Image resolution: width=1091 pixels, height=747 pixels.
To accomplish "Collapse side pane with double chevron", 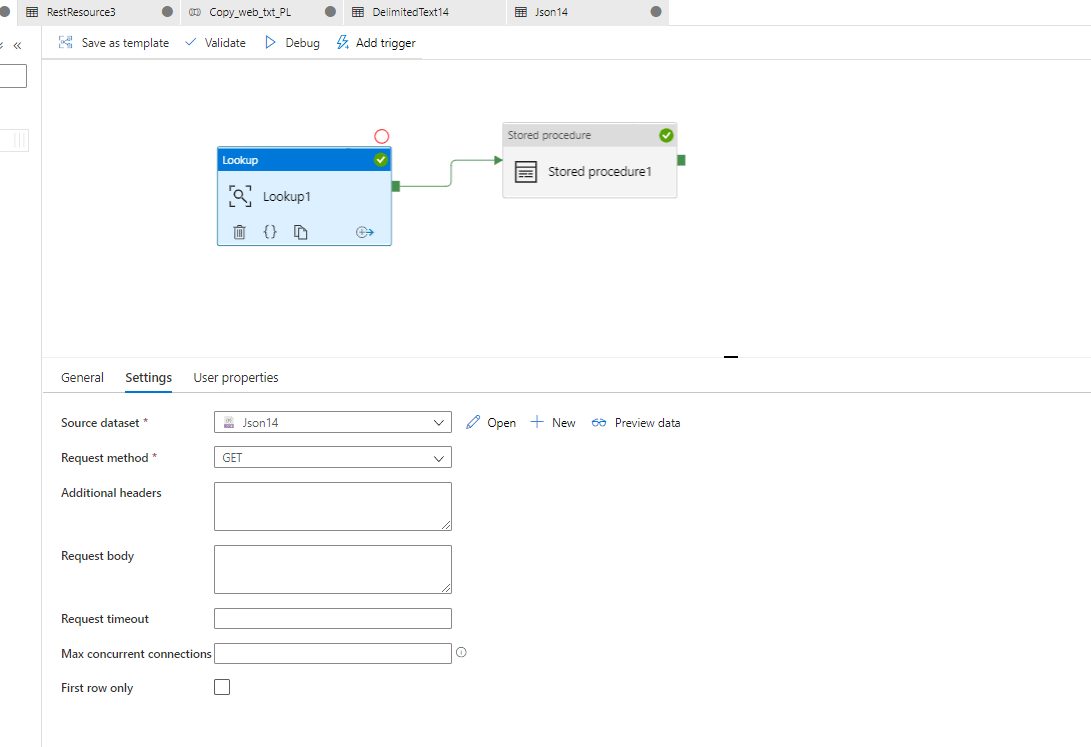I will coord(17,45).
